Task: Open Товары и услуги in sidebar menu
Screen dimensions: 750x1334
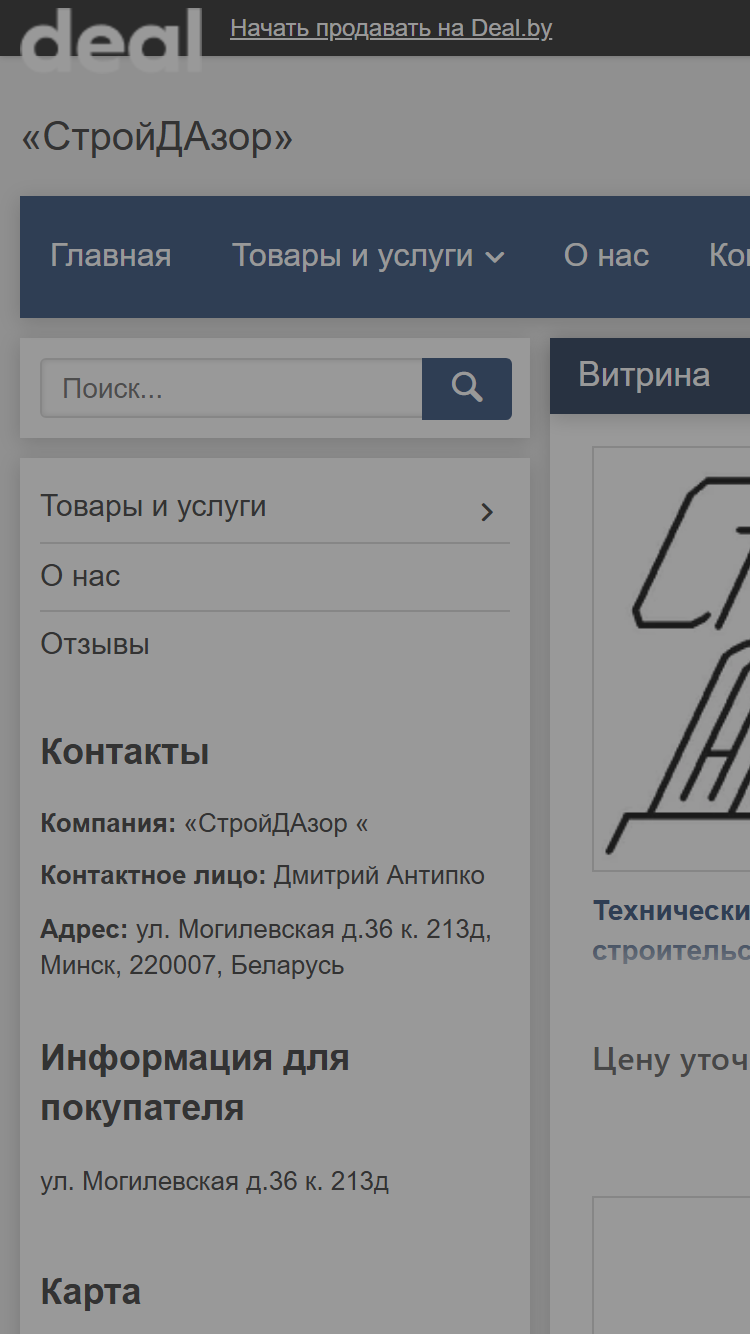Action: click(x=153, y=506)
